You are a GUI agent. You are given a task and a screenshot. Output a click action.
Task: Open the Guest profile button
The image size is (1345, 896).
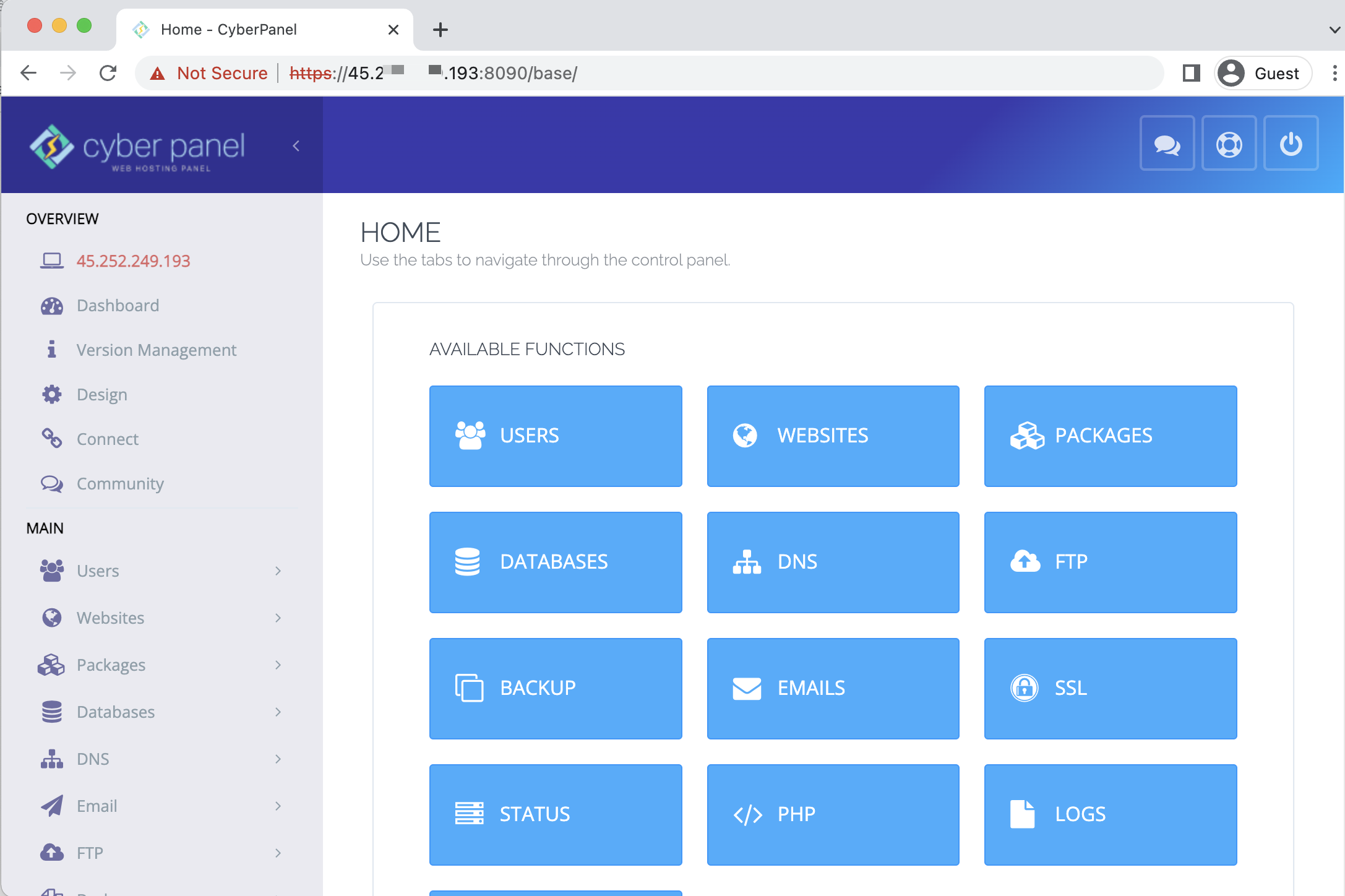click(x=1262, y=73)
